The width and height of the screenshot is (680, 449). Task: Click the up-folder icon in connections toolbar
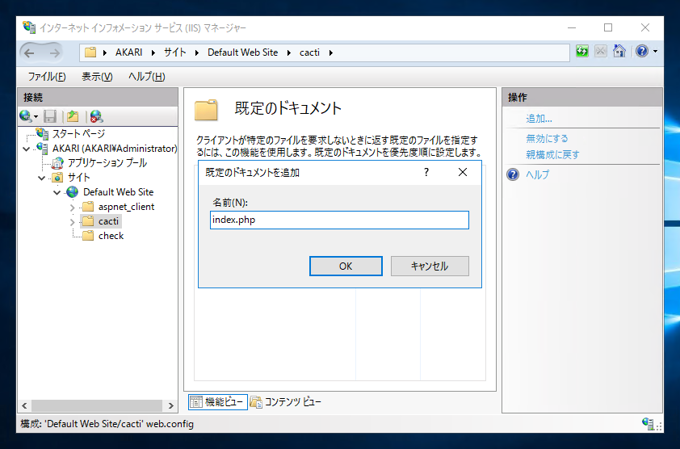pyautogui.click(x=72, y=116)
